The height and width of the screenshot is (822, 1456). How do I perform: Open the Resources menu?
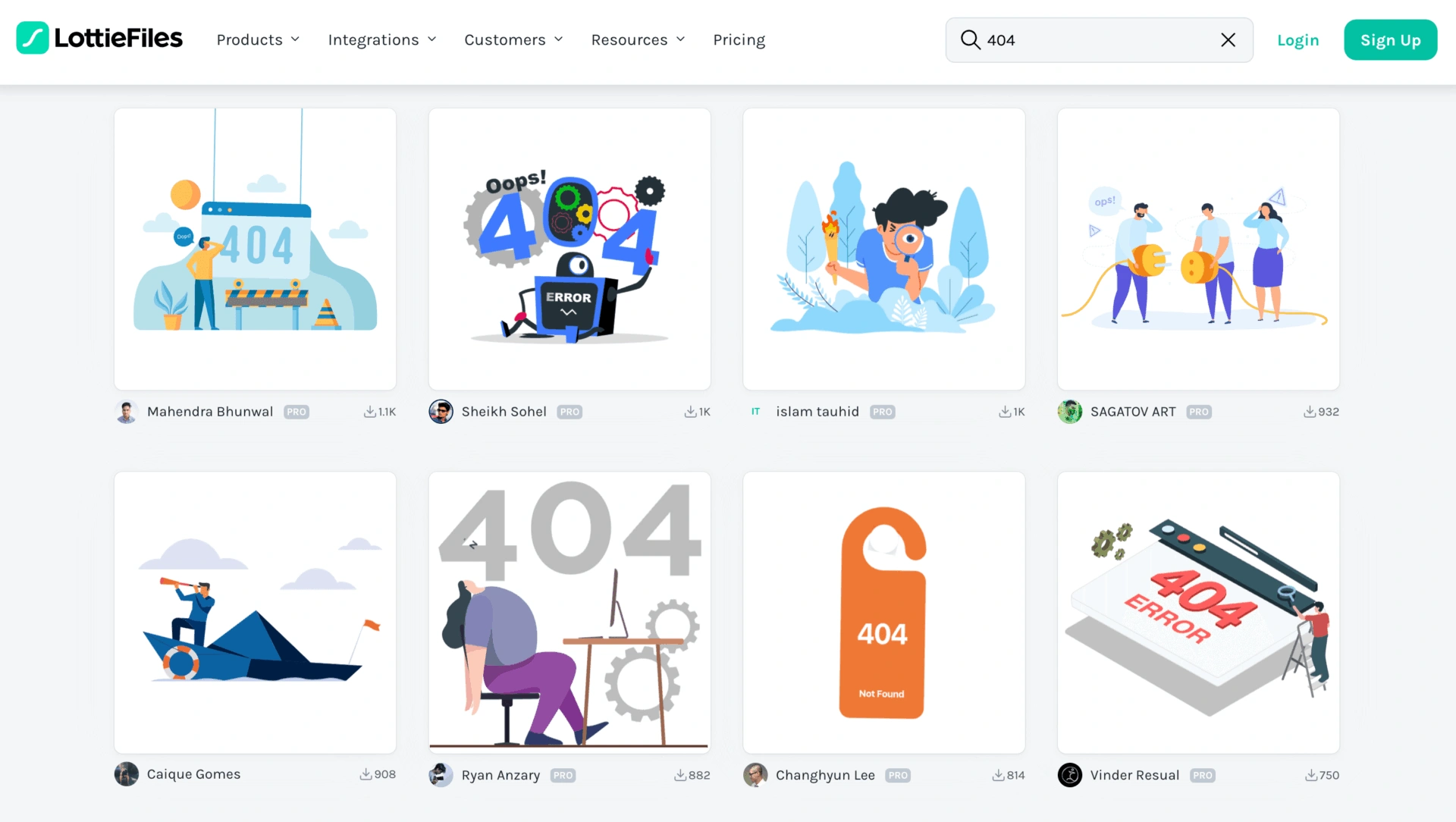[638, 39]
